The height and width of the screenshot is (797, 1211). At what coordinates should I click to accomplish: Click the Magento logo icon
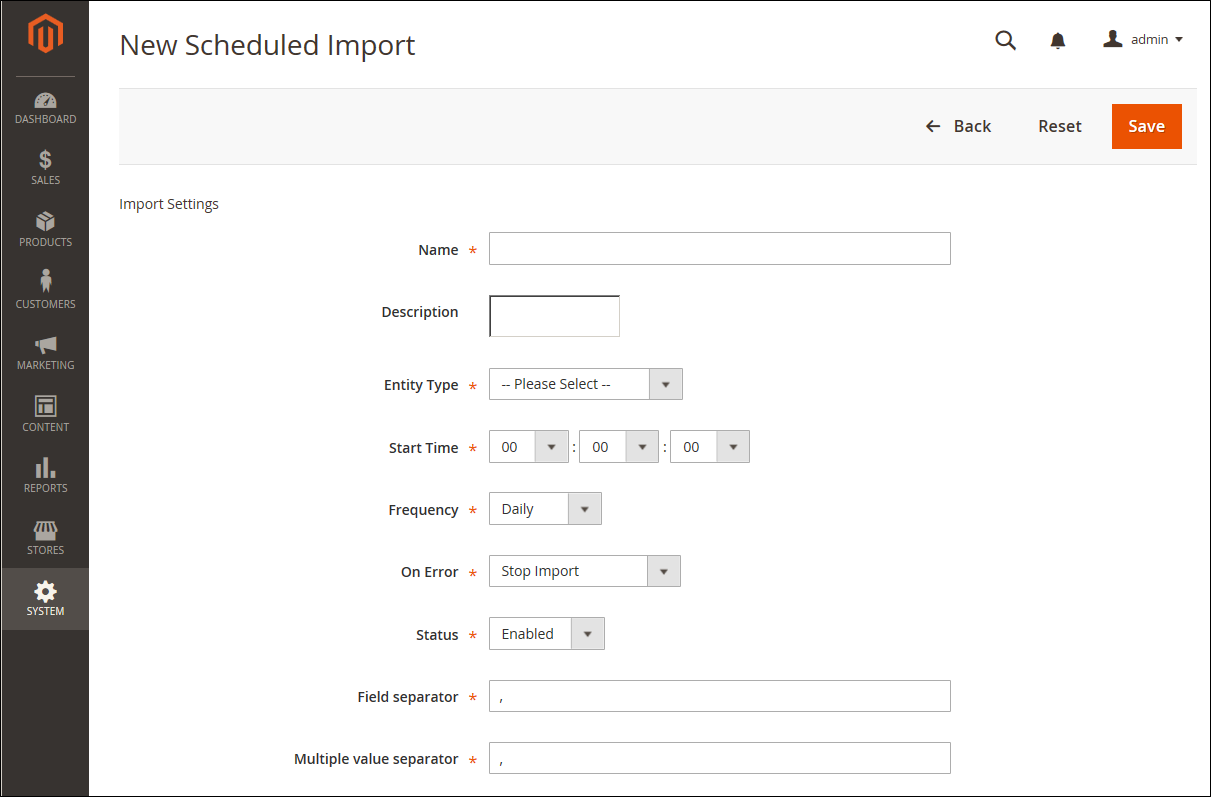click(45, 35)
